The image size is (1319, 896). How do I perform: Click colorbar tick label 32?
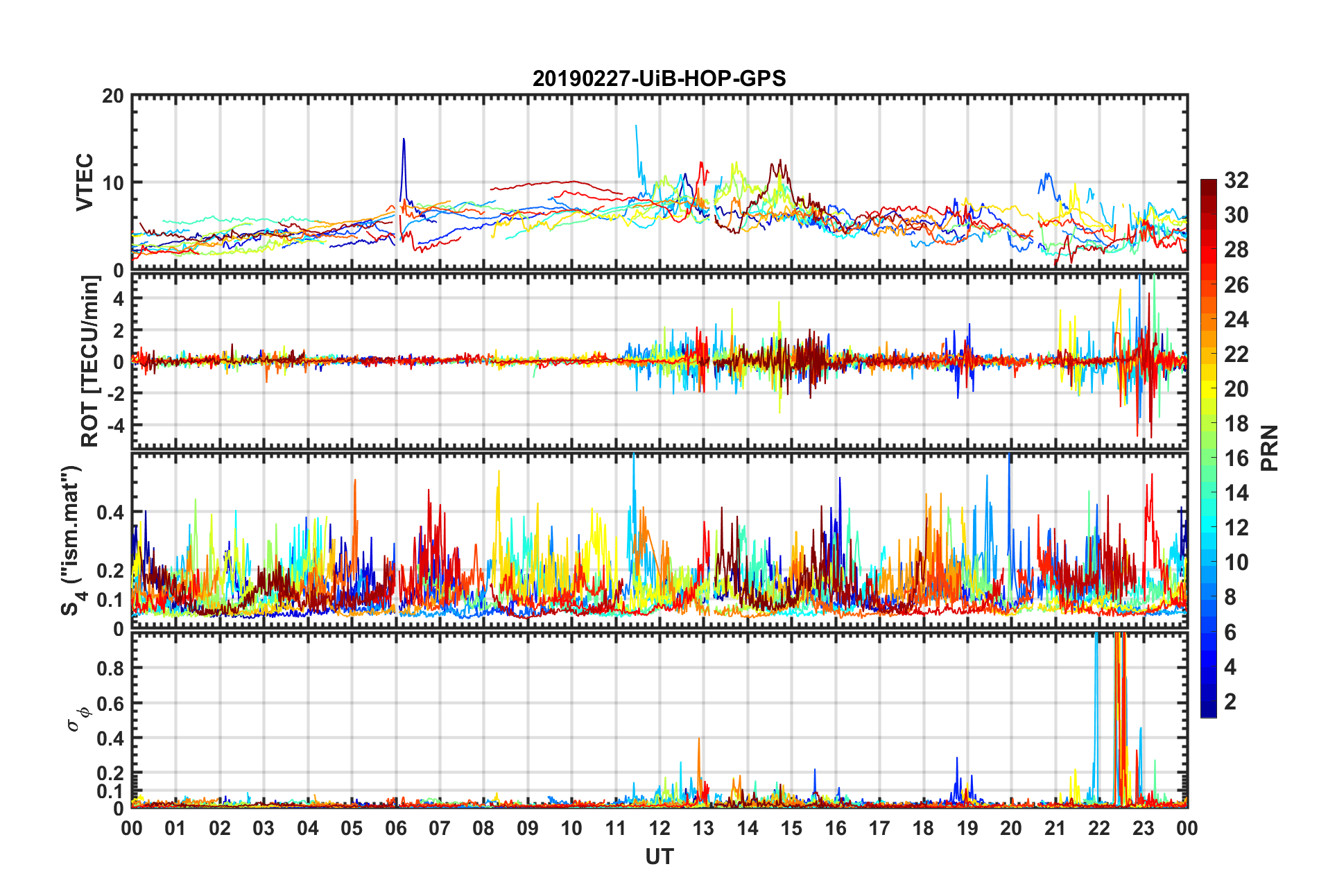(1236, 180)
